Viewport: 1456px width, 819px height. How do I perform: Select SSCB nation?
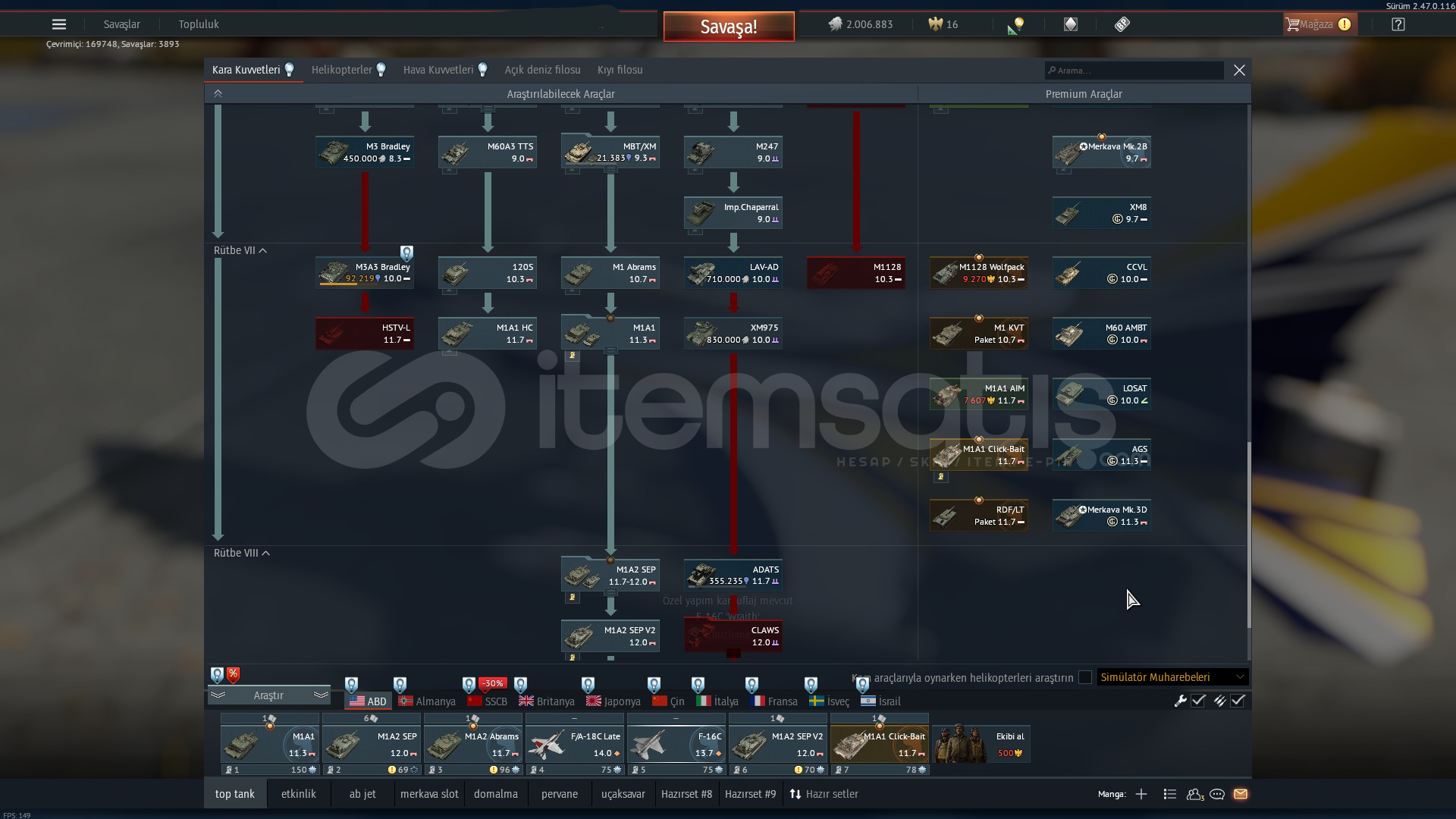pyautogui.click(x=488, y=701)
